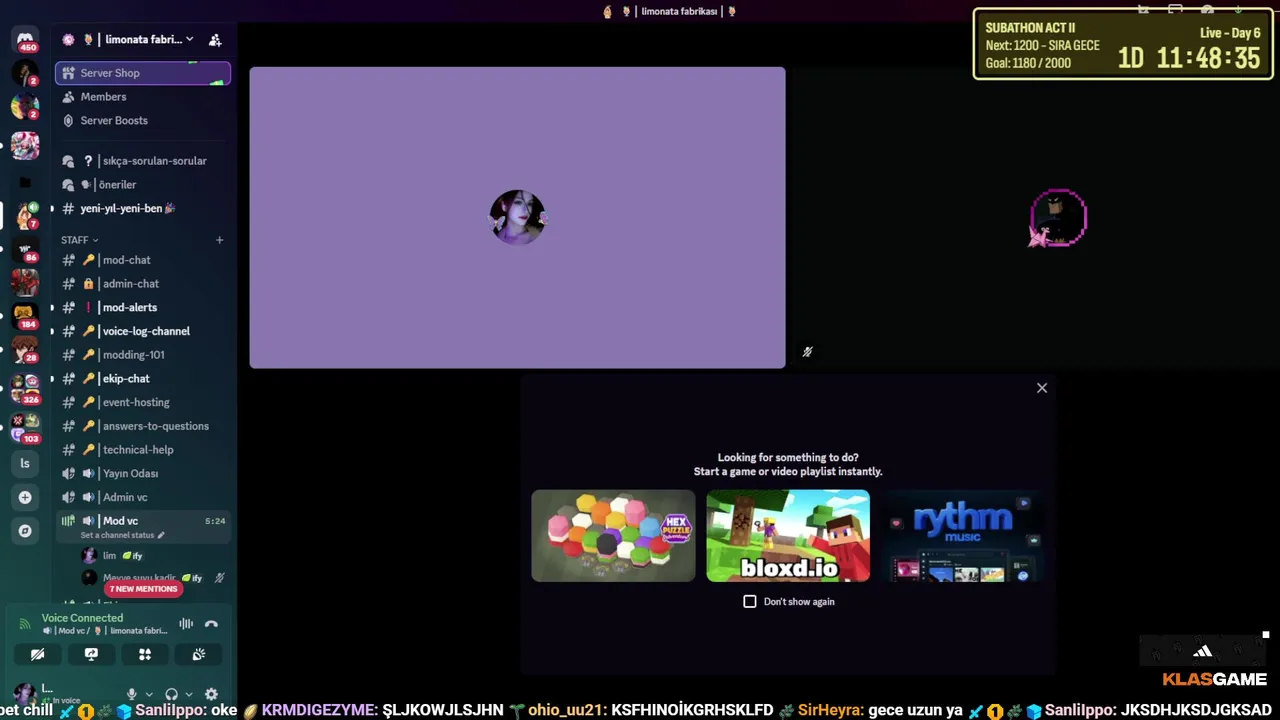Image resolution: width=1280 pixels, height=720 pixels.
Task: Open the server folder icon in server list
Action: pyautogui.click(x=25, y=182)
